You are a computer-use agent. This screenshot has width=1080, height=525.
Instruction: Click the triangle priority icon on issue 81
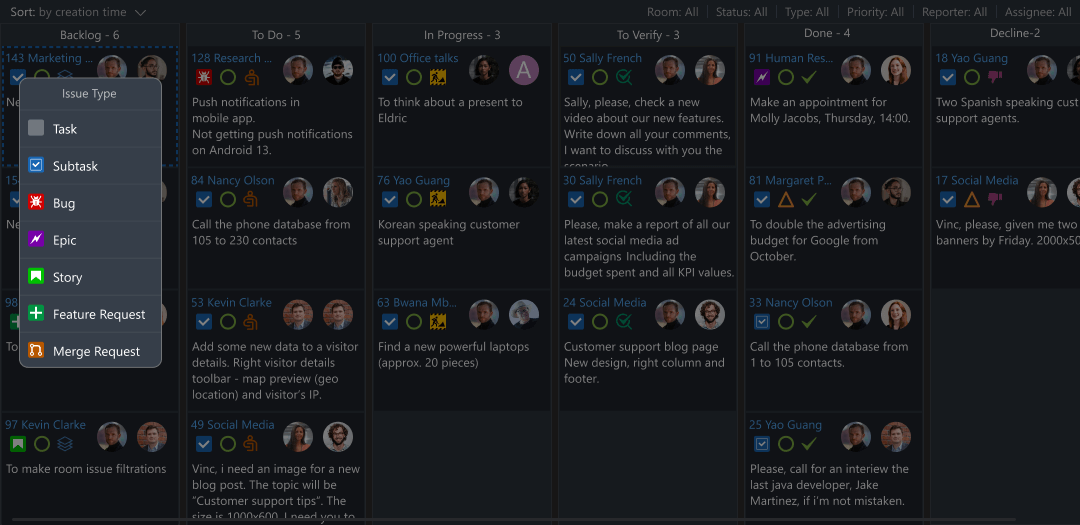(x=786, y=199)
